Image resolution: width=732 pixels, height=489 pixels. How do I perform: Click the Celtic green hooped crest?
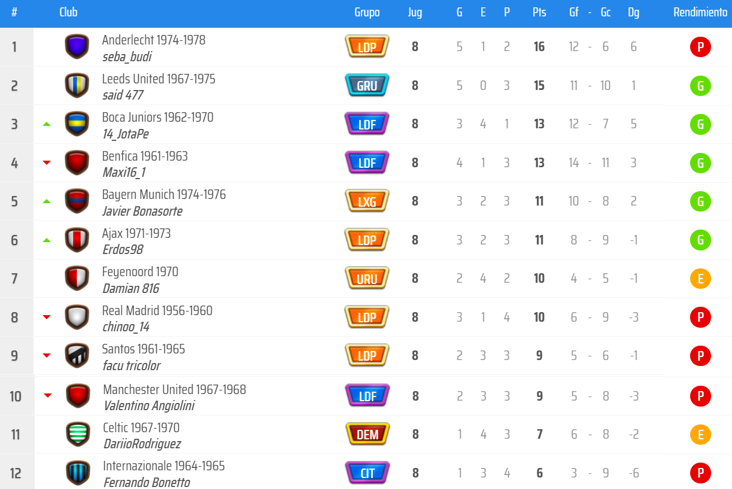point(78,434)
